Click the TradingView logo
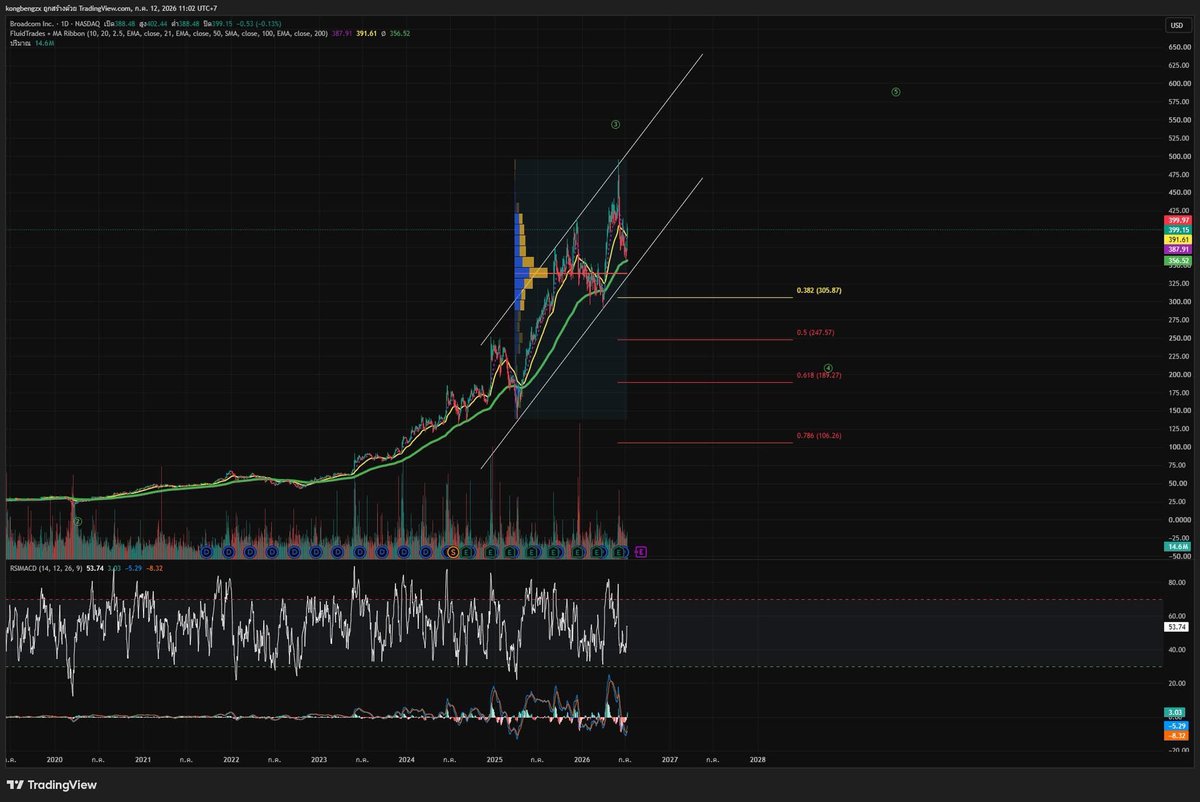 click(51, 785)
